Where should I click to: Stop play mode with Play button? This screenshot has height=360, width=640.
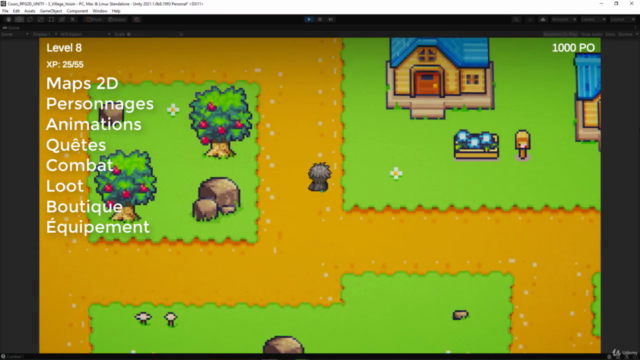tap(309, 20)
